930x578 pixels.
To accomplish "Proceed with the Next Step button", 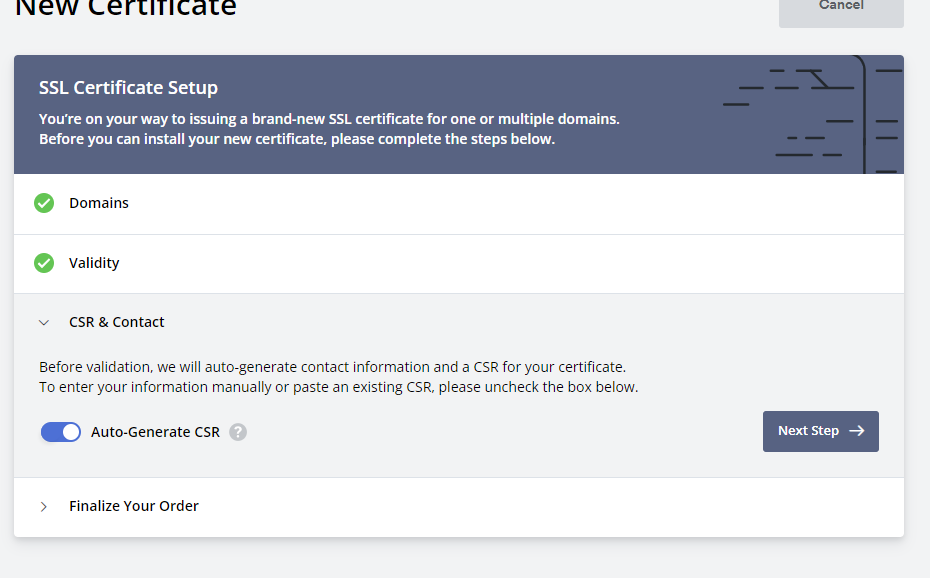I will coord(820,431).
